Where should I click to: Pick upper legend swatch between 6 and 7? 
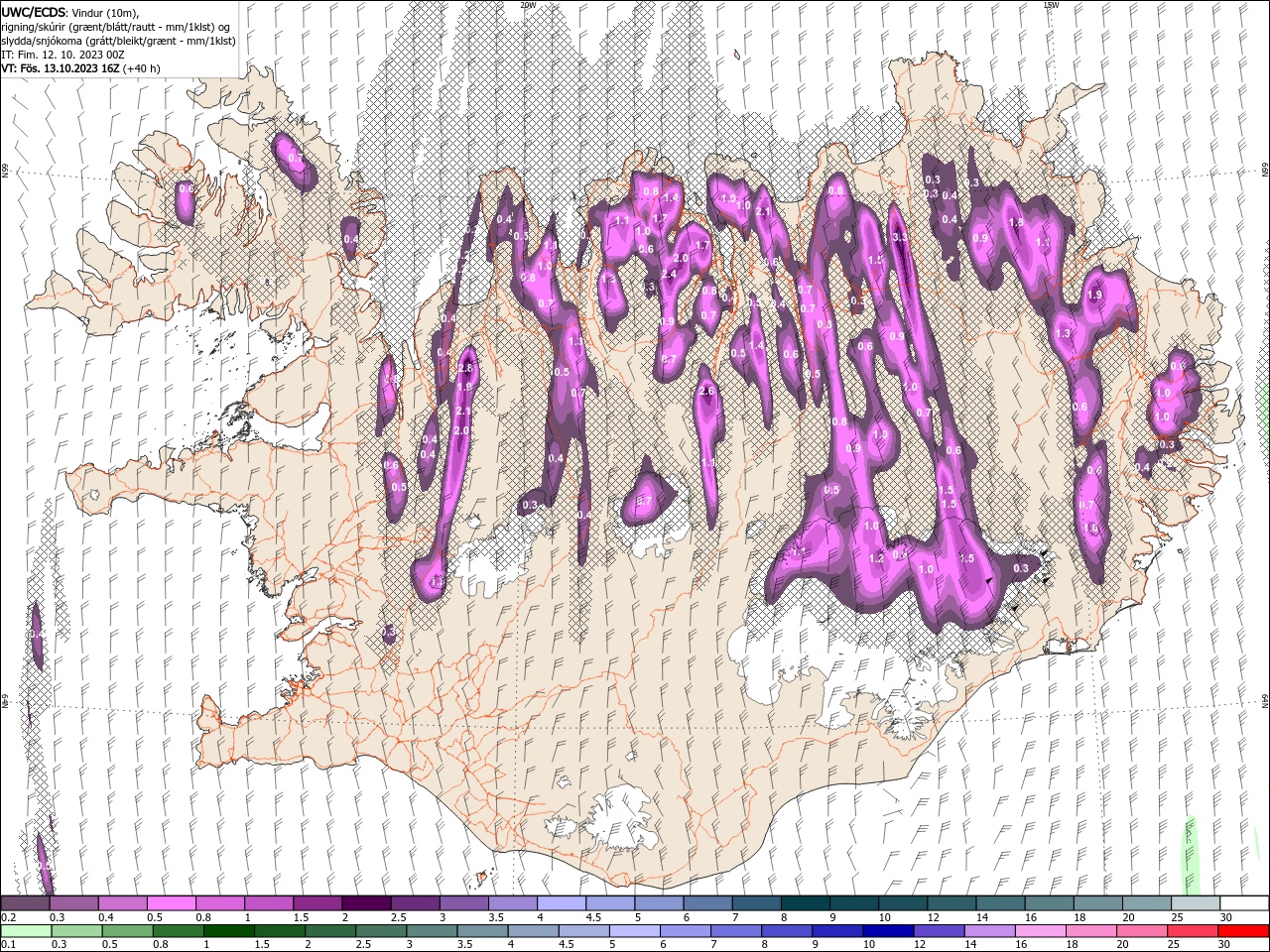(x=706, y=903)
